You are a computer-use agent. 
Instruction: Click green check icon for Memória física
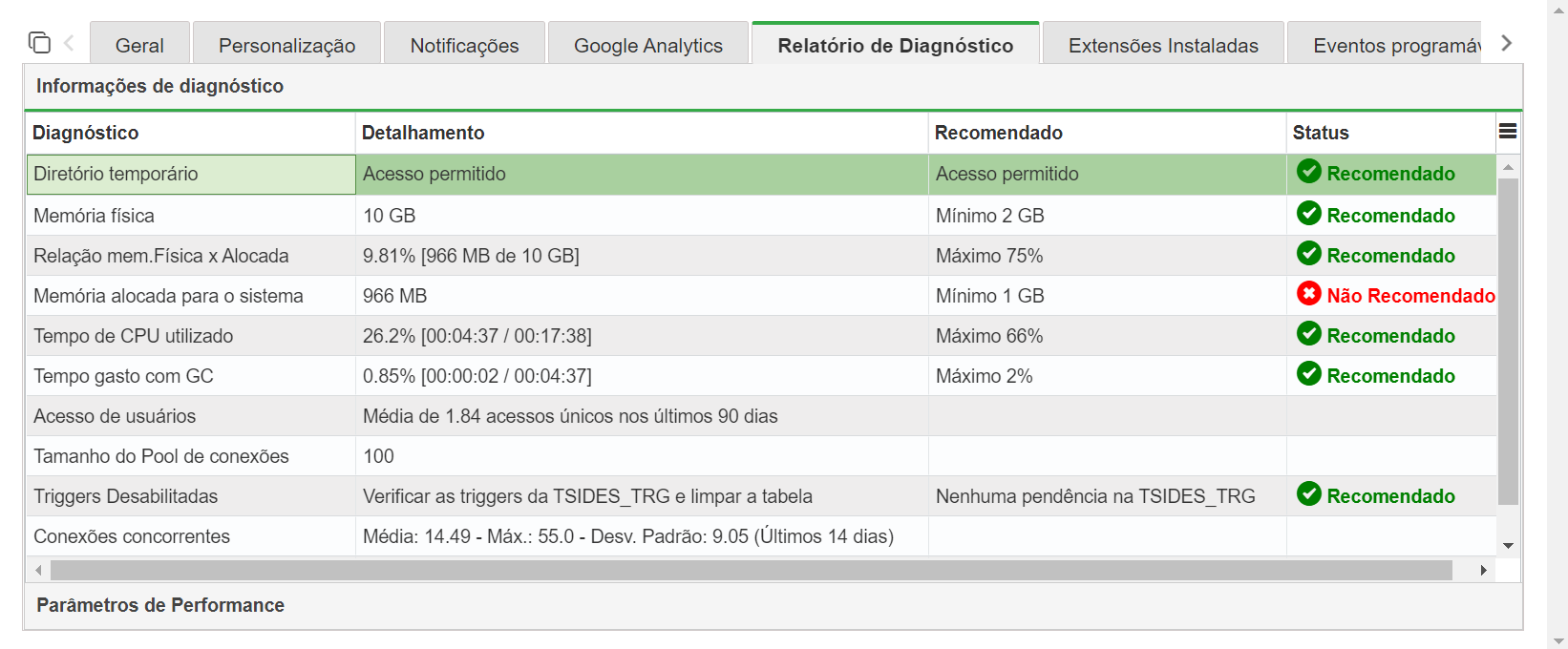click(1308, 214)
